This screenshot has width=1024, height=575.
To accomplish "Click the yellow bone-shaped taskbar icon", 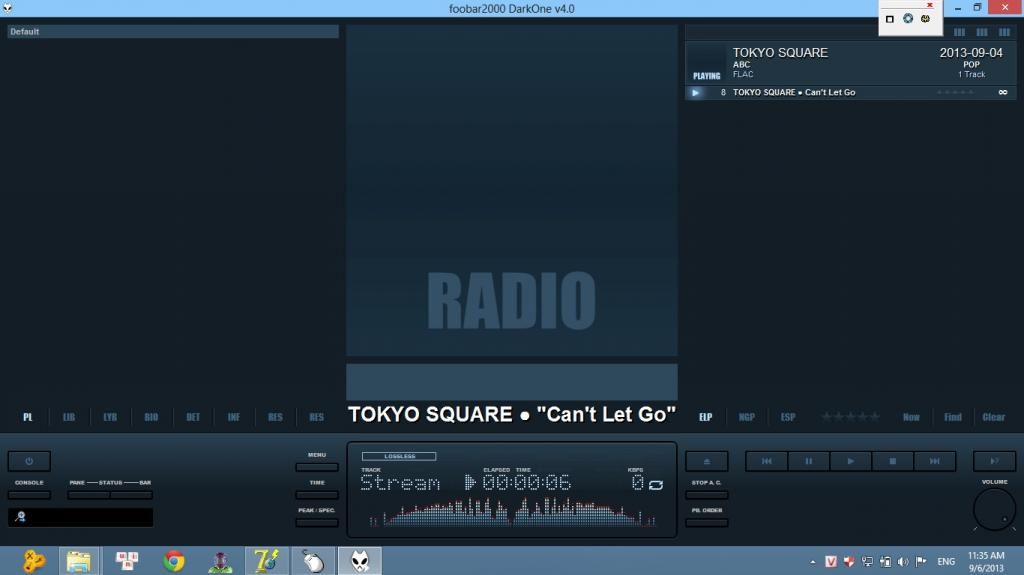I will (x=33, y=561).
